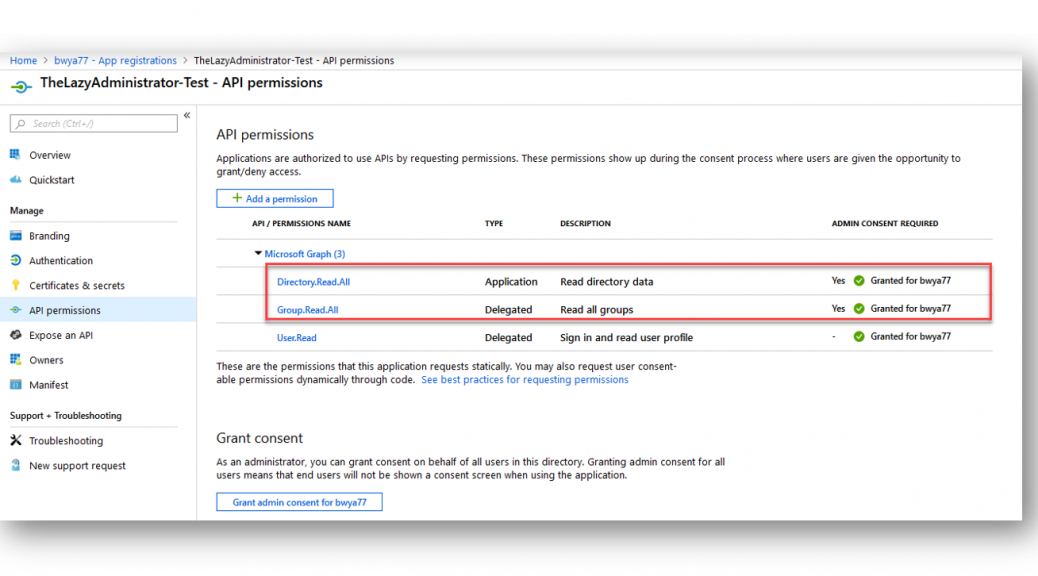
Task: Click the Owners icon in sidebar
Action: [x=15, y=360]
